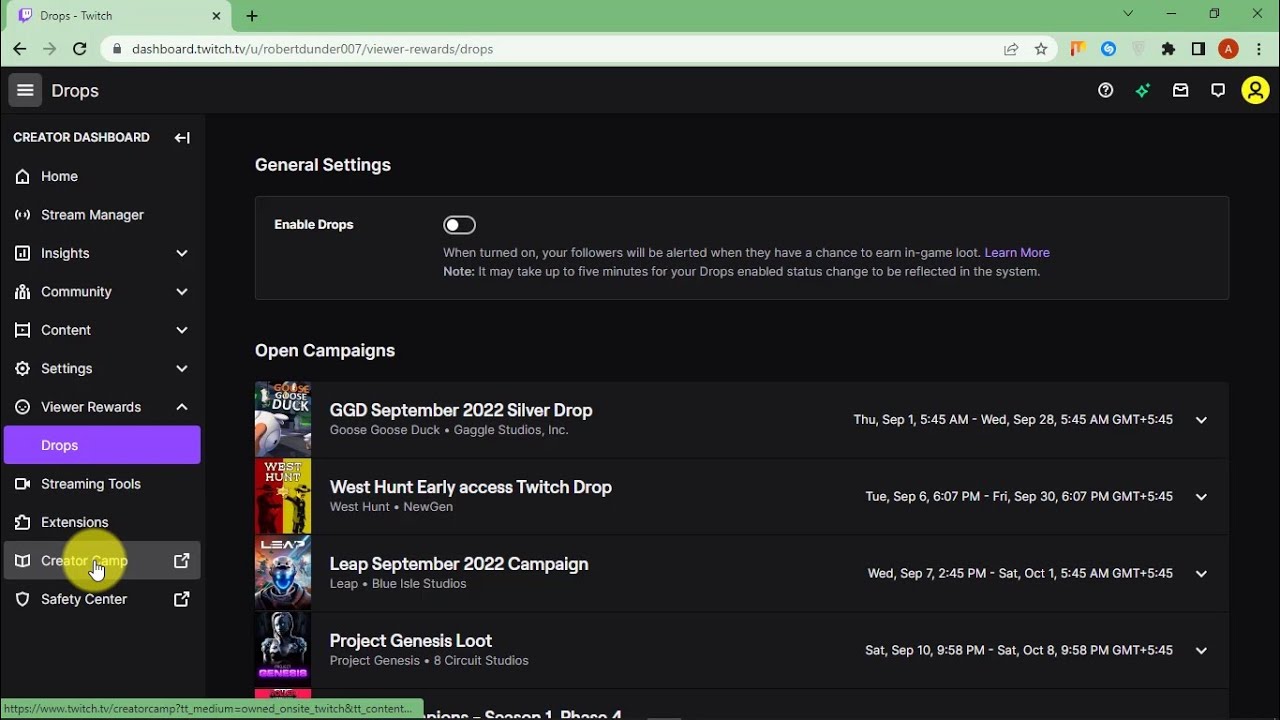The width and height of the screenshot is (1280, 720).
Task: Click Goose Goose Duck campaign thumbnail
Action: pos(283,420)
